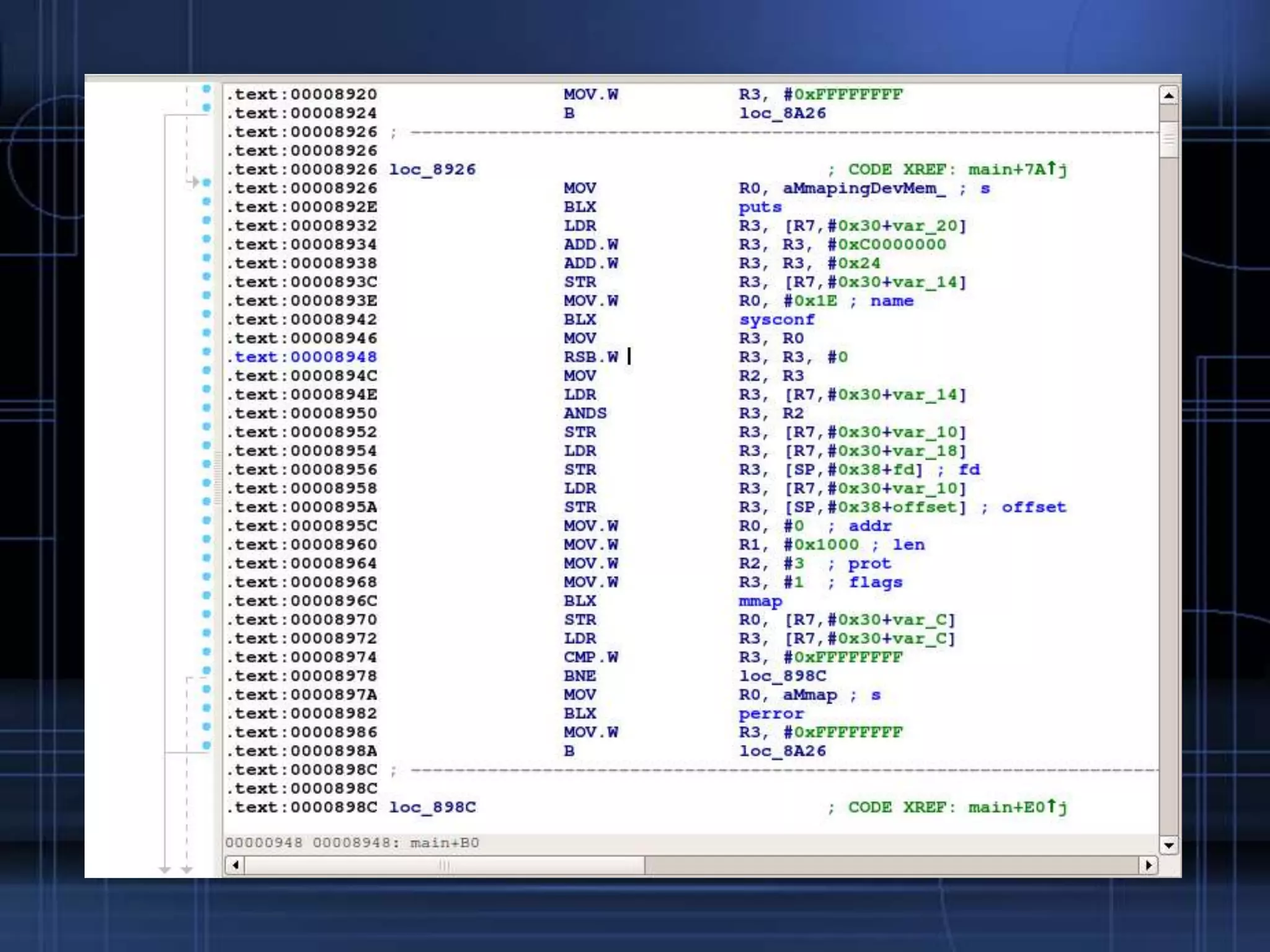
Task: Open the mmap function reference
Action: [x=760, y=601]
